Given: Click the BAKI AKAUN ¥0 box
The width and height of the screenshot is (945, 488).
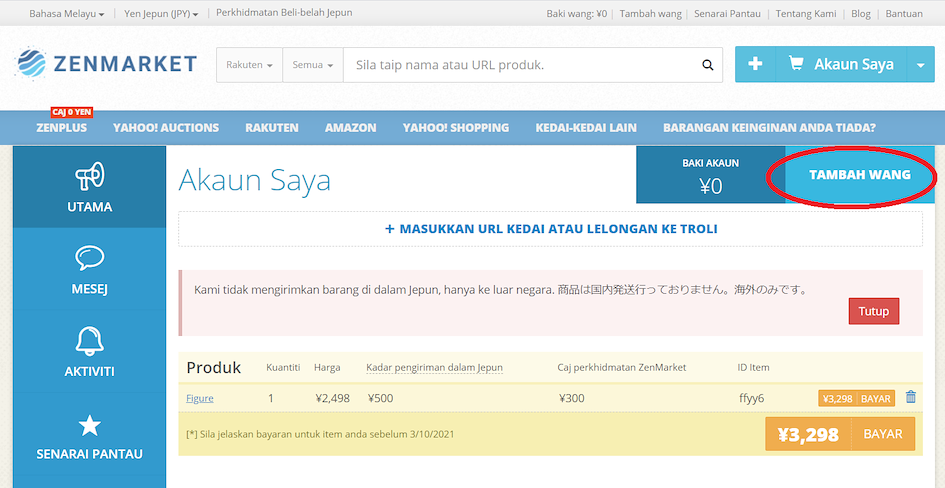Looking at the screenshot, I should click(x=711, y=175).
